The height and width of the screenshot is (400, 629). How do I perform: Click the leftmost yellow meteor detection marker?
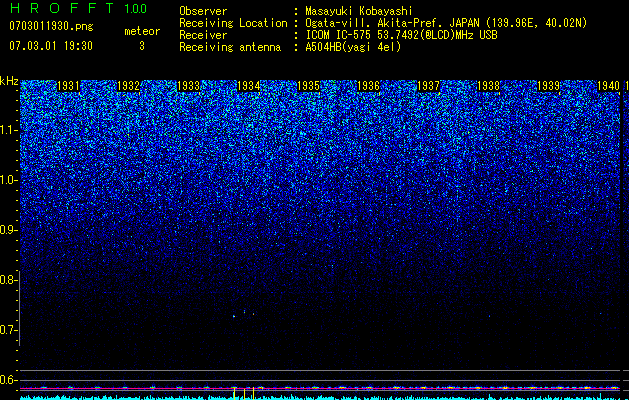pyautogui.click(x=234, y=393)
